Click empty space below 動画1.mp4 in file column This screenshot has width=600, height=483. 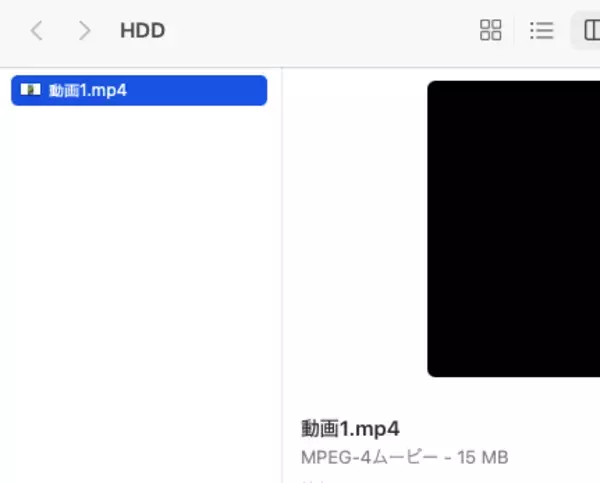(139, 291)
